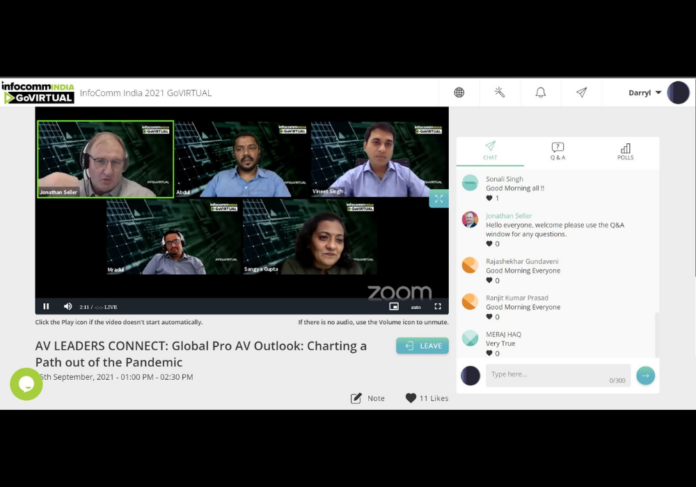The height and width of the screenshot is (487, 696).
Task: Switch to the Polls tab
Action: pos(625,151)
